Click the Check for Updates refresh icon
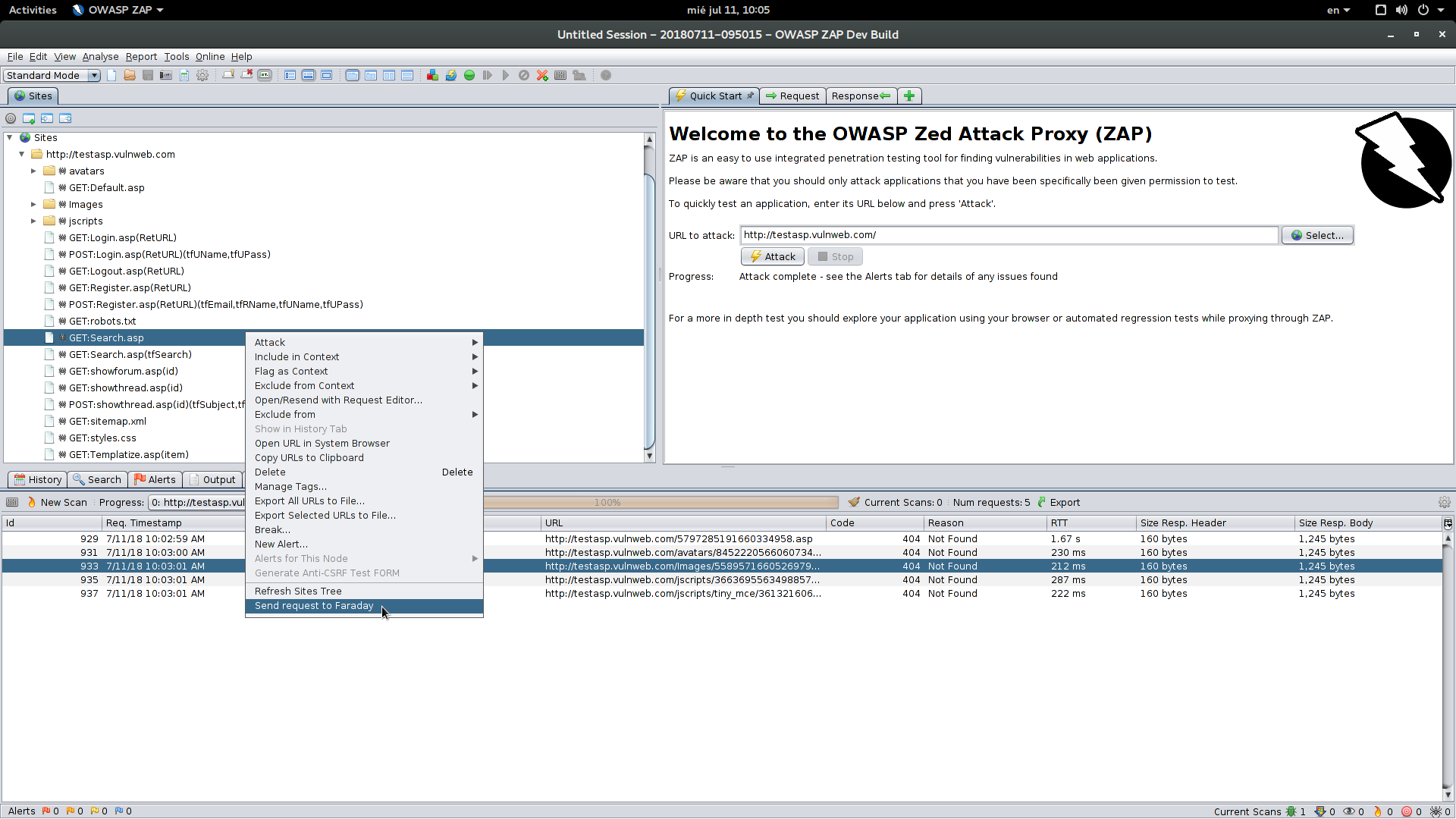1456x819 pixels. pyautogui.click(x=451, y=75)
